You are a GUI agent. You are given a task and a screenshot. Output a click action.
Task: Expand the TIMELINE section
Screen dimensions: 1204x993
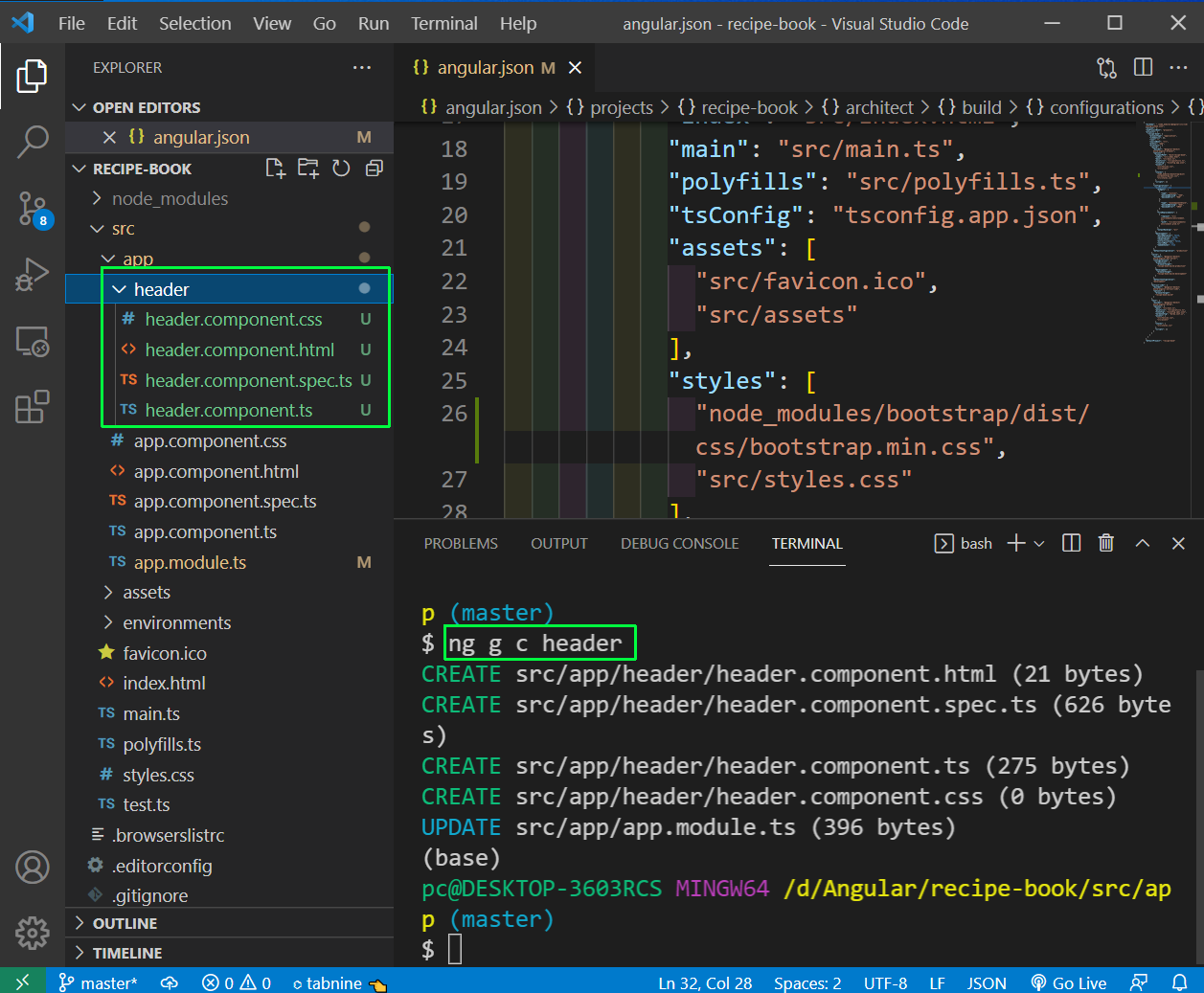tap(229, 953)
